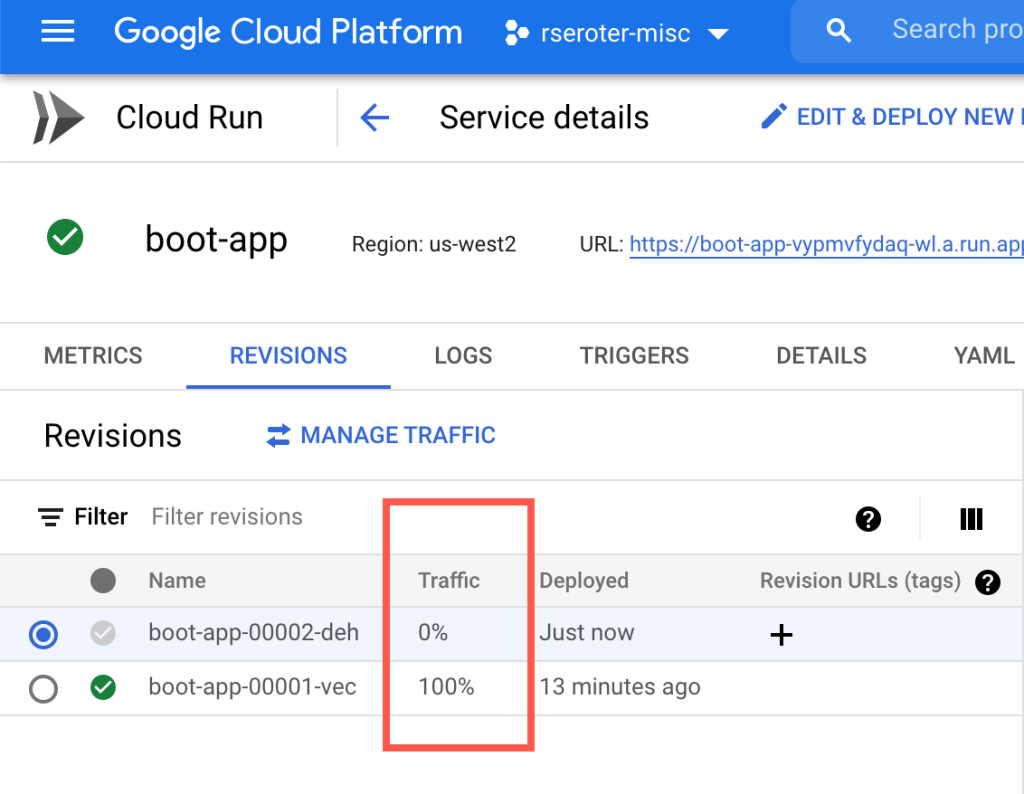Click the Traffic column header
1024x794 pixels.
tap(449, 581)
